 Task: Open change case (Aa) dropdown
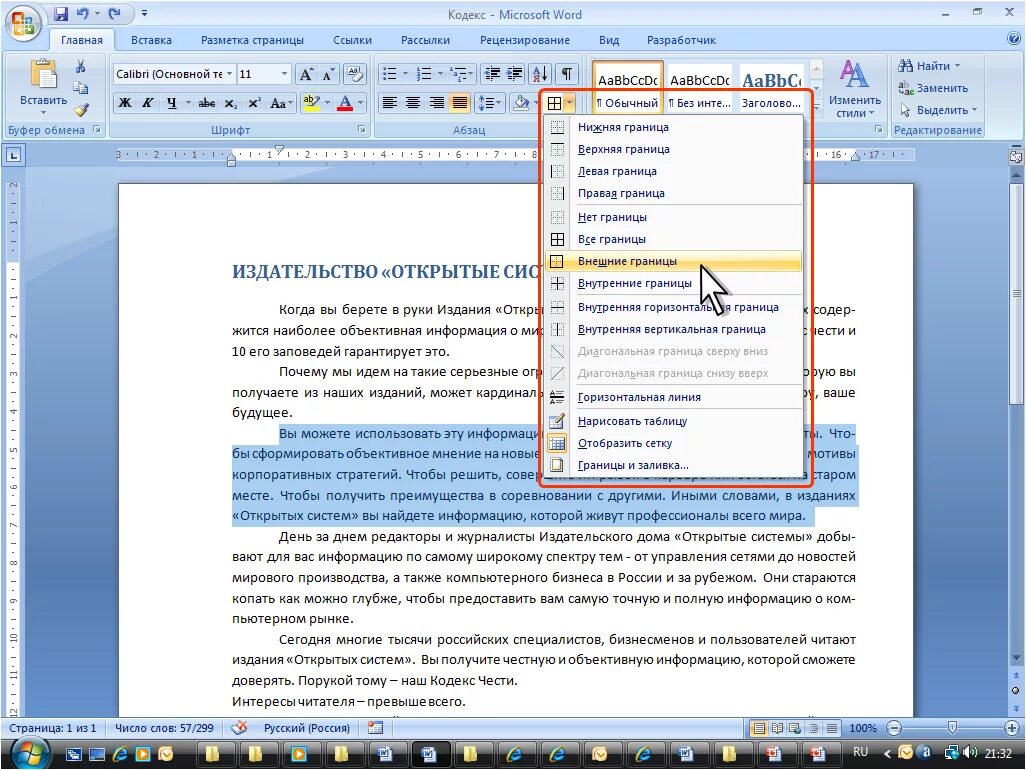coord(281,103)
